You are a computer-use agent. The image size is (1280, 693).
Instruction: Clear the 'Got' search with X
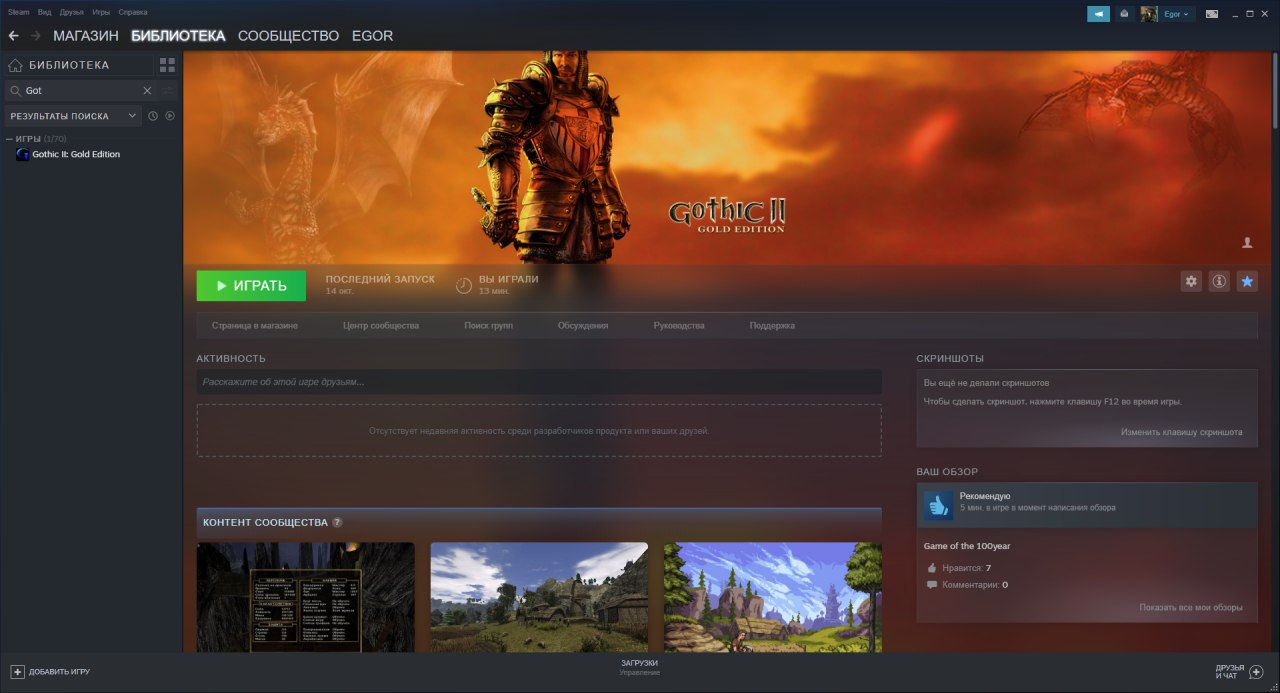(x=147, y=90)
